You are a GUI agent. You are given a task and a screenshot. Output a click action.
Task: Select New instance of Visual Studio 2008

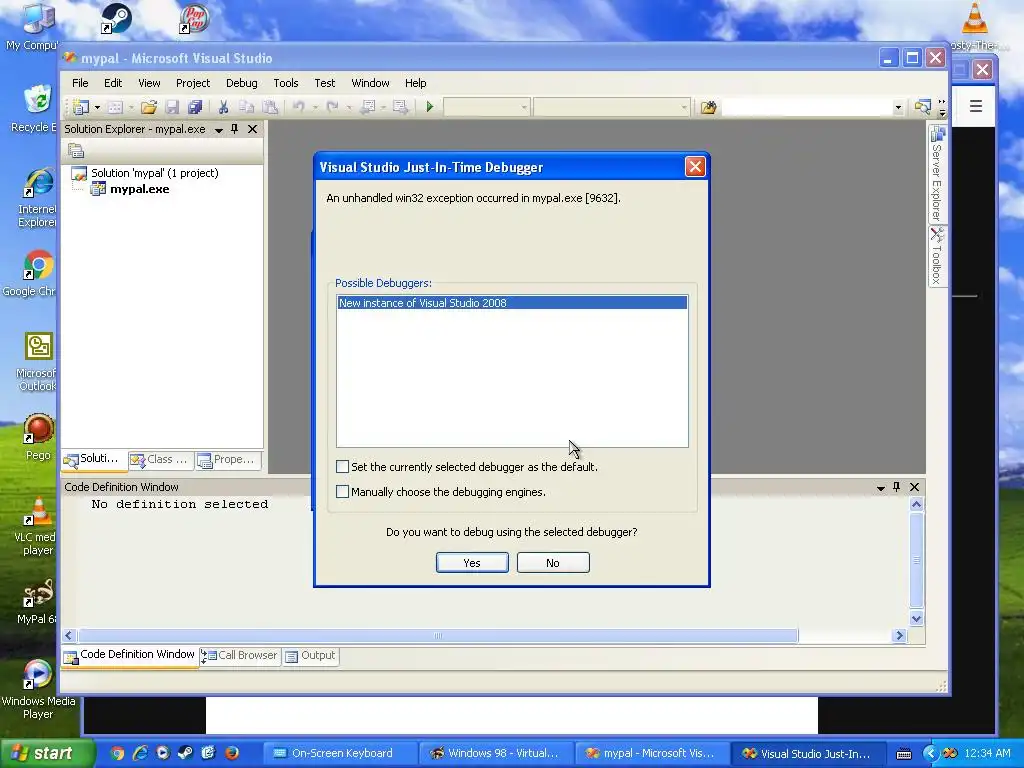(x=512, y=303)
